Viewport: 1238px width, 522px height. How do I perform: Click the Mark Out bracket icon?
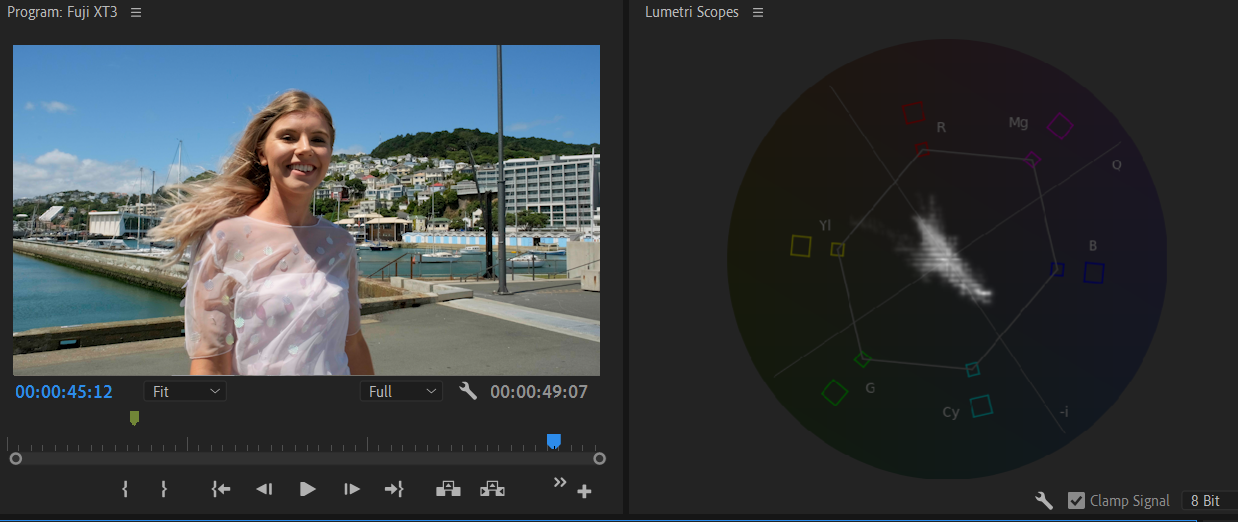tap(164, 489)
